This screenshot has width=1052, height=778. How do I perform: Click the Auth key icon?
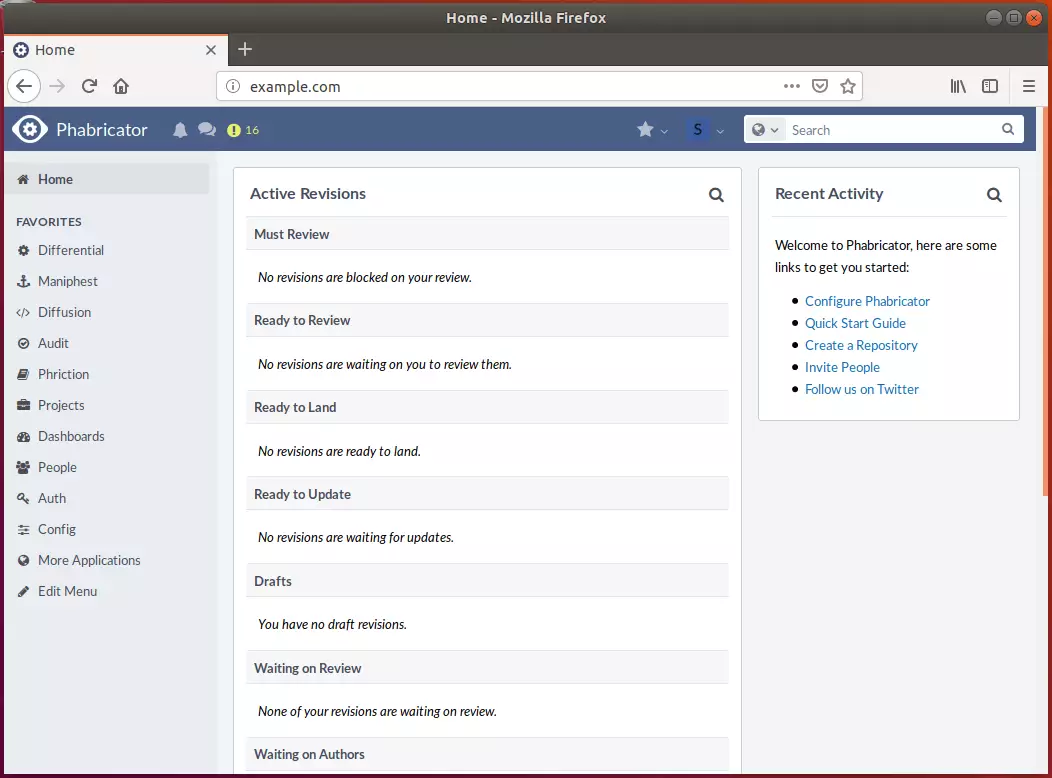[x=23, y=498]
